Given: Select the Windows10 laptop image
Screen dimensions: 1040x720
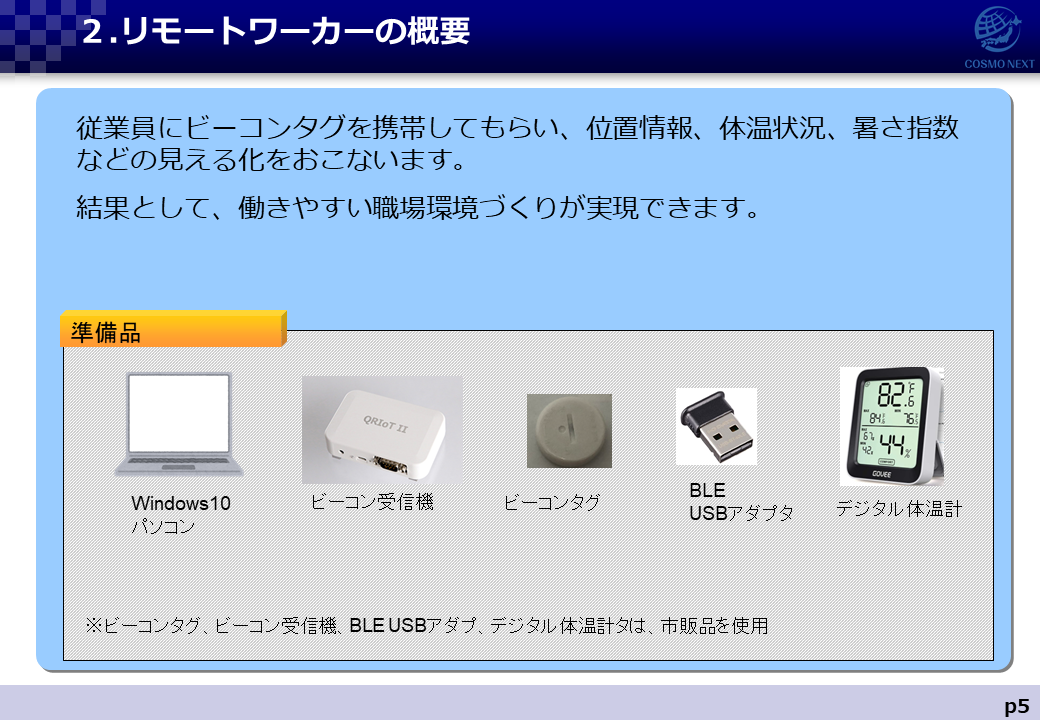Looking at the screenshot, I should tap(179, 424).
